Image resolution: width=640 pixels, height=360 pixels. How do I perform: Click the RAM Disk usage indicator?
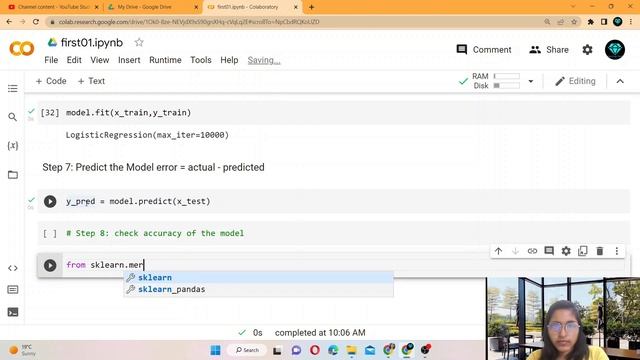[496, 81]
